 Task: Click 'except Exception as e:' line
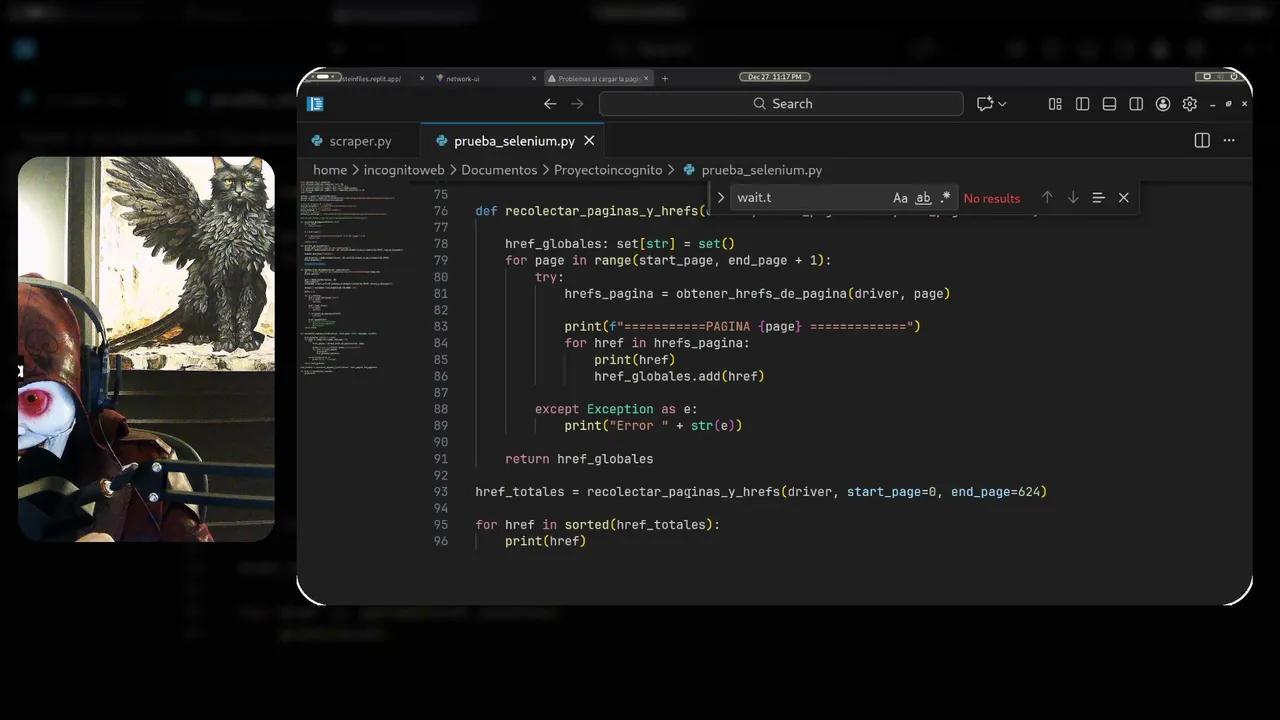click(616, 409)
